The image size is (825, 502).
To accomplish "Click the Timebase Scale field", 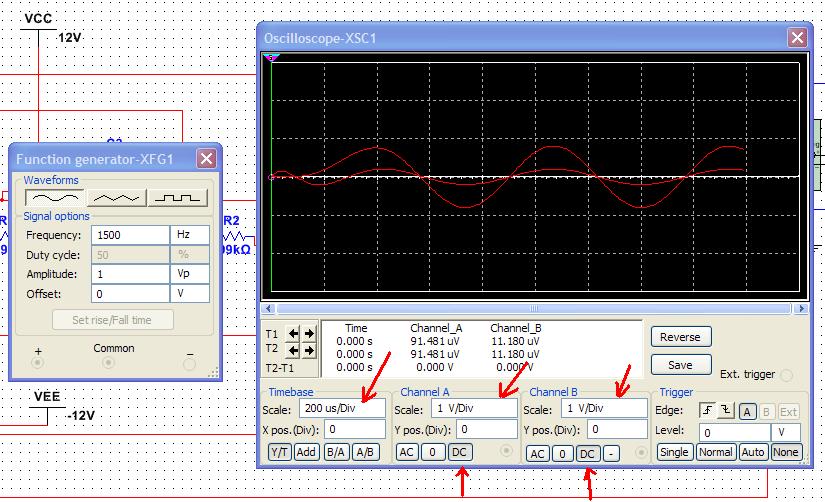I will click(x=341, y=409).
